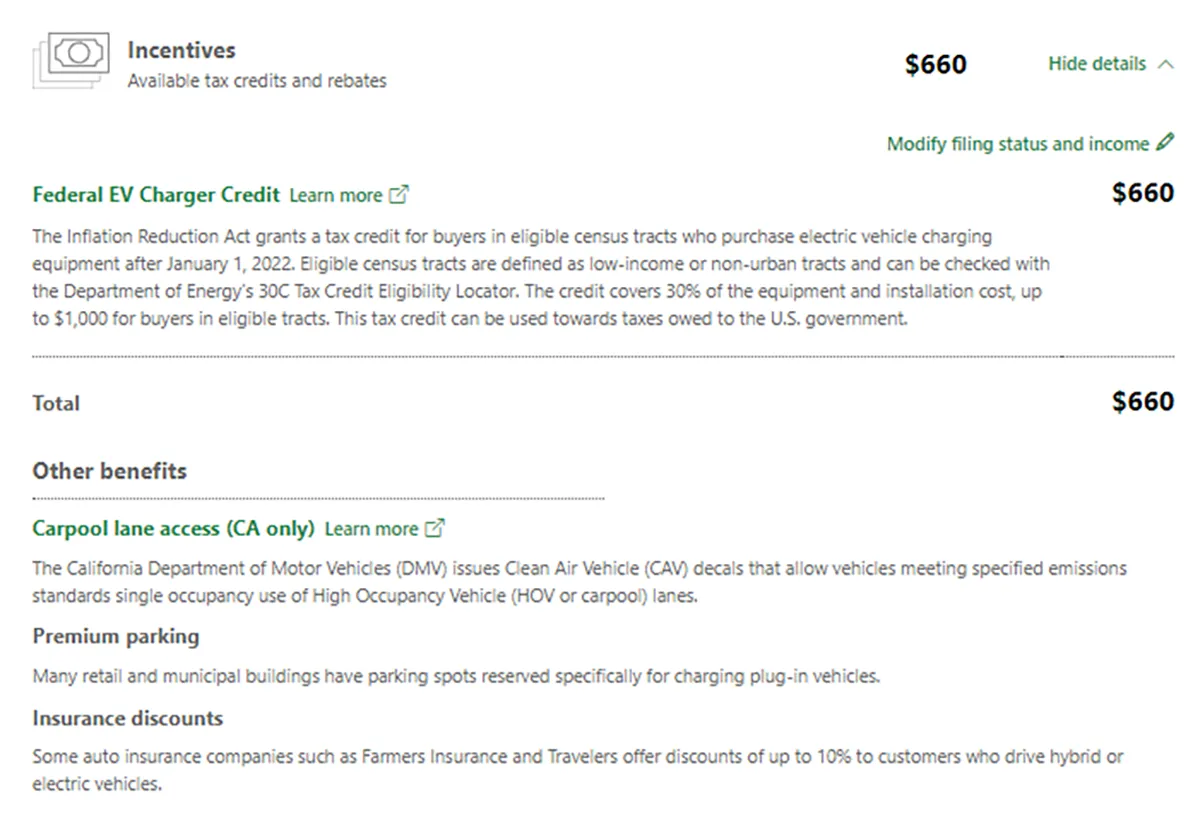This screenshot has height=823, width=1200.
Task: Click external link icon next to Carpool lane access
Action: pyautogui.click(x=435, y=528)
